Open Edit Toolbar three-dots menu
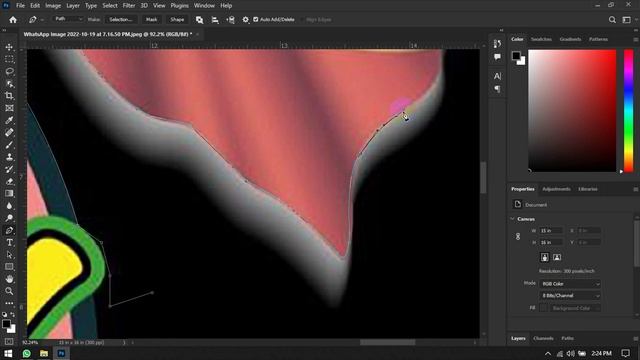Image resolution: width=640 pixels, height=360 pixels. click(9, 303)
